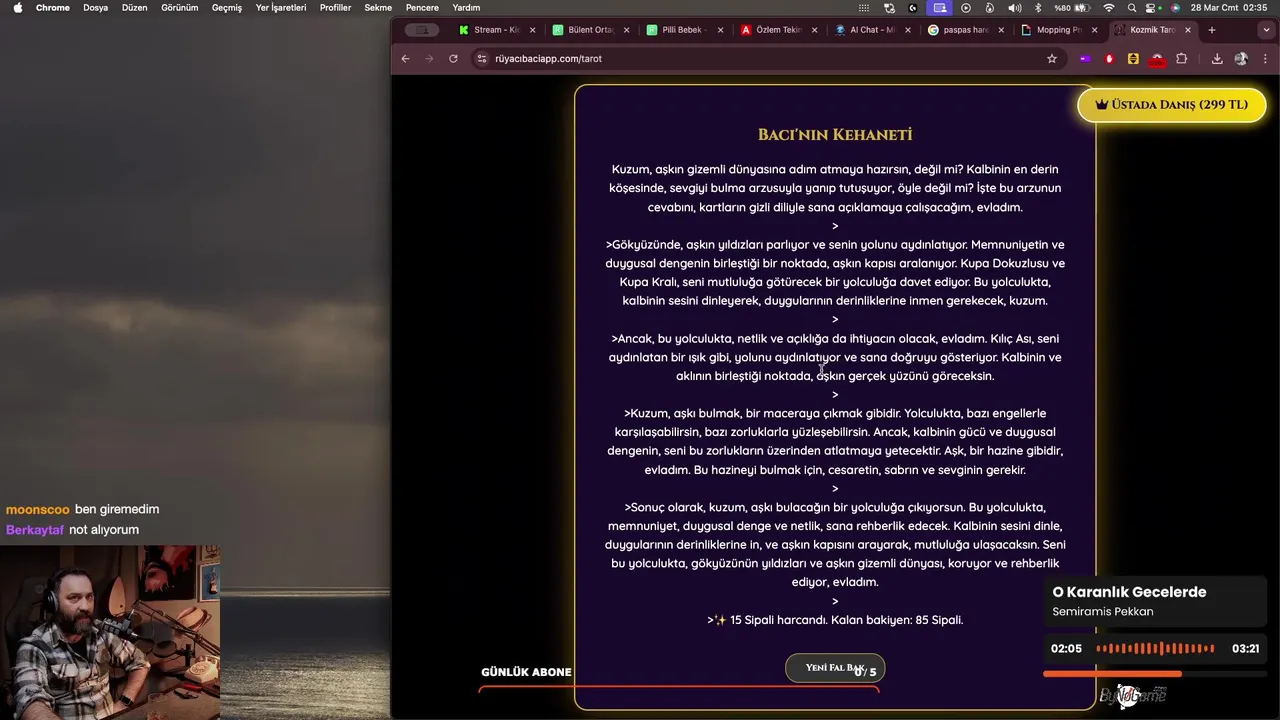Switch to the AI Chat tab
Screen dimensions: 1280x720
point(871,30)
